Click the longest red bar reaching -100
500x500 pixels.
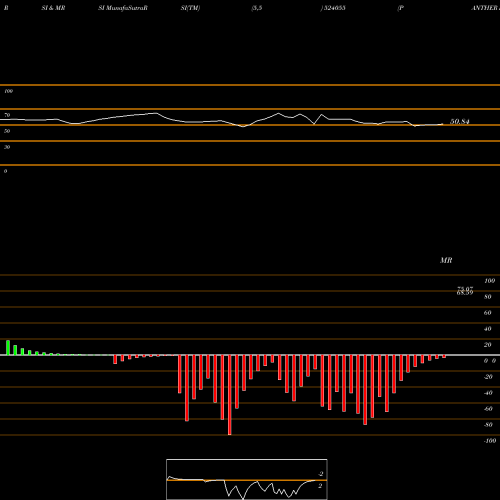pyautogui.click(x=230, y=395)
